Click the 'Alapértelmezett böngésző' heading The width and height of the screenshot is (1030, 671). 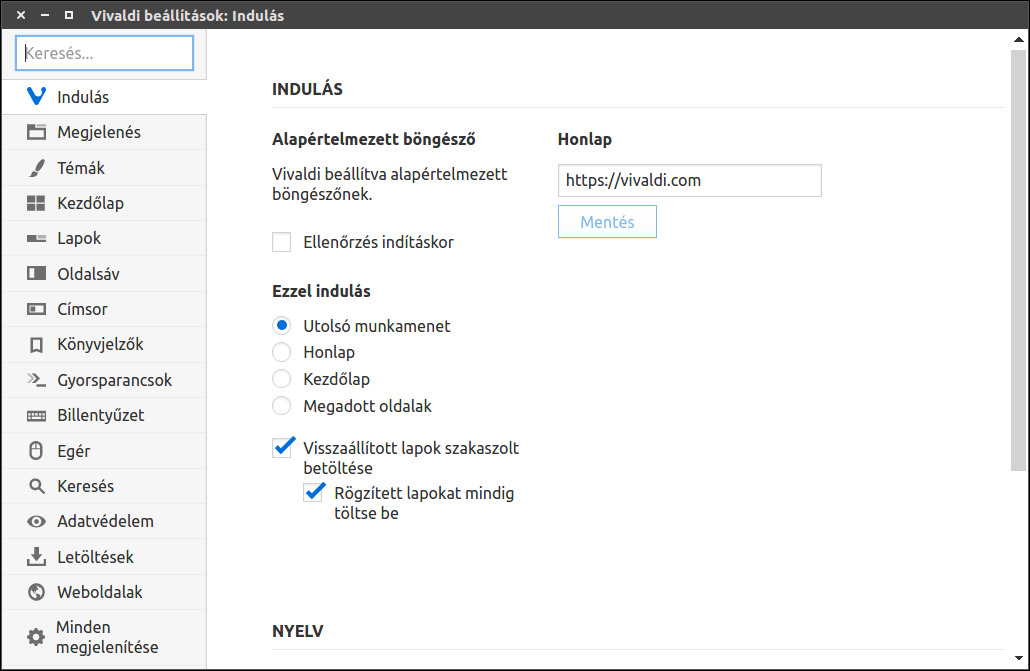tap(374, 139)
